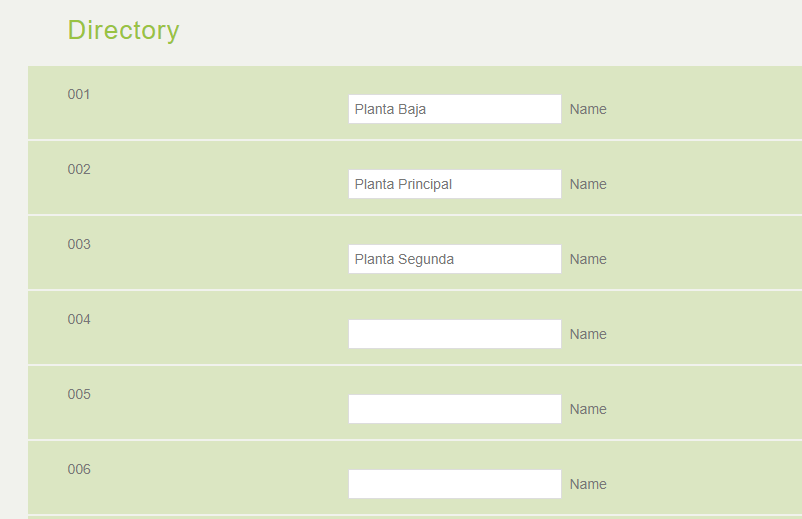Screen dimensions: 802x519
Task: Click the Directory heading
Action: click(x=123, y=30)
